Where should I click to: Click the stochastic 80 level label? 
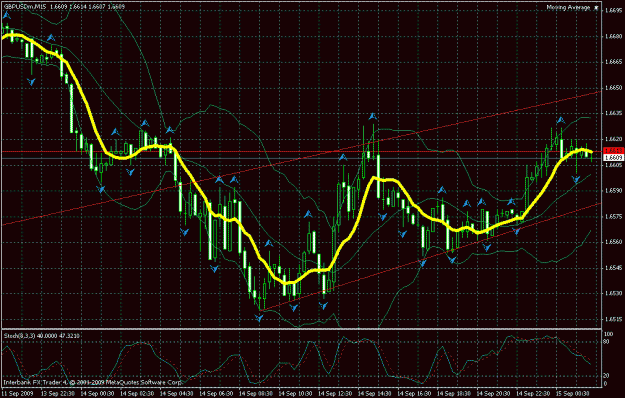[607, 341]
